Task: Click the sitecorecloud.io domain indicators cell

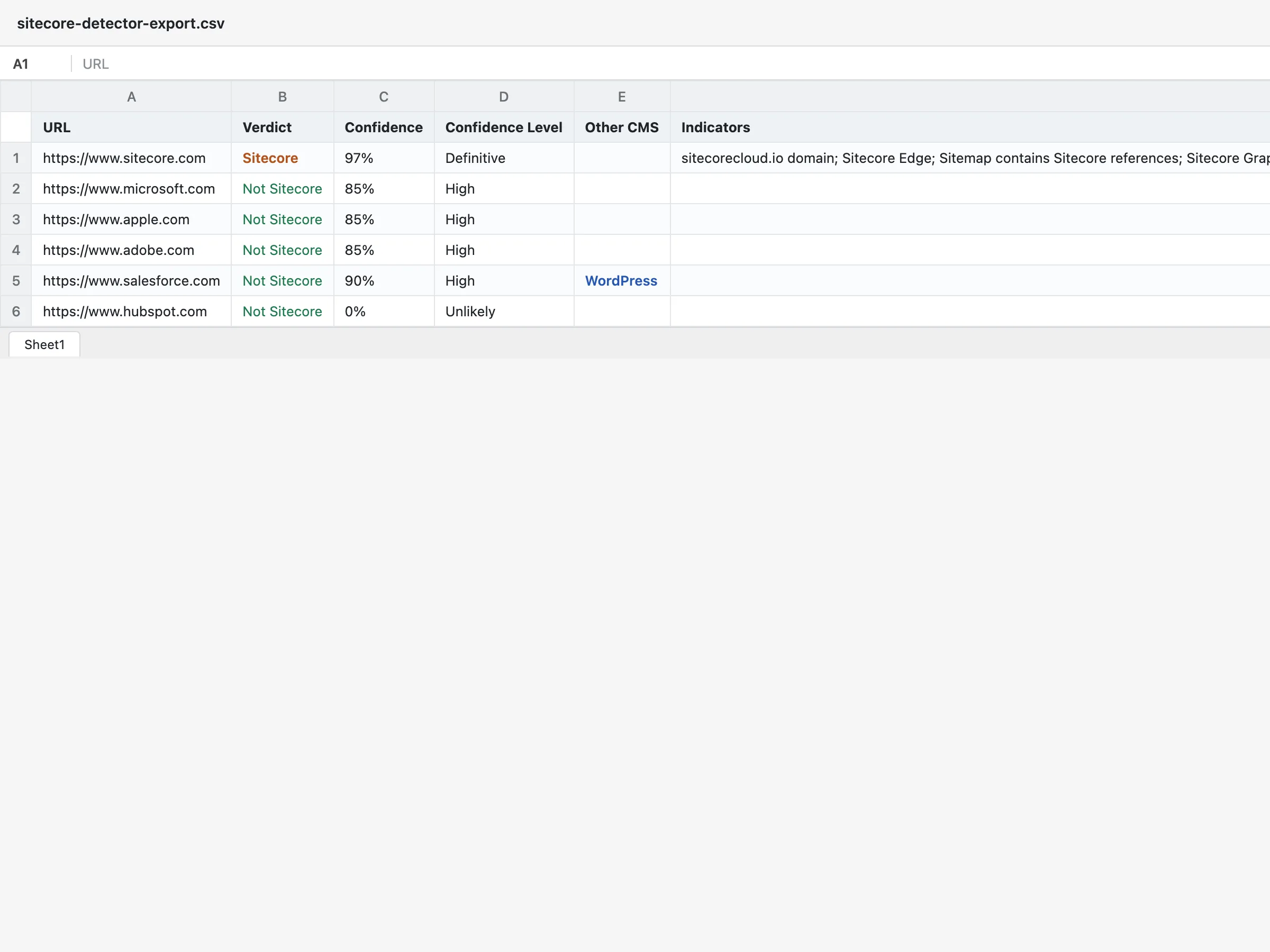Action: coord(970,158)
